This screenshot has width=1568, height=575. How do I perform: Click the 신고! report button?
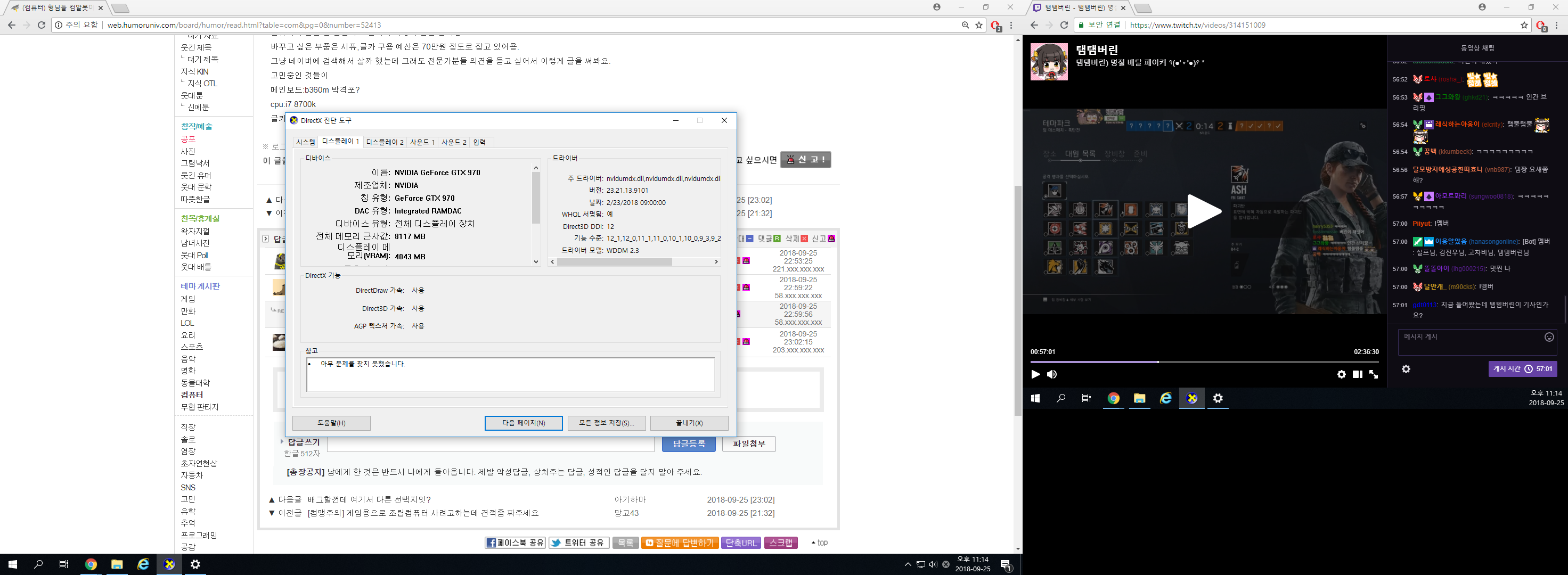coord(805,159)
